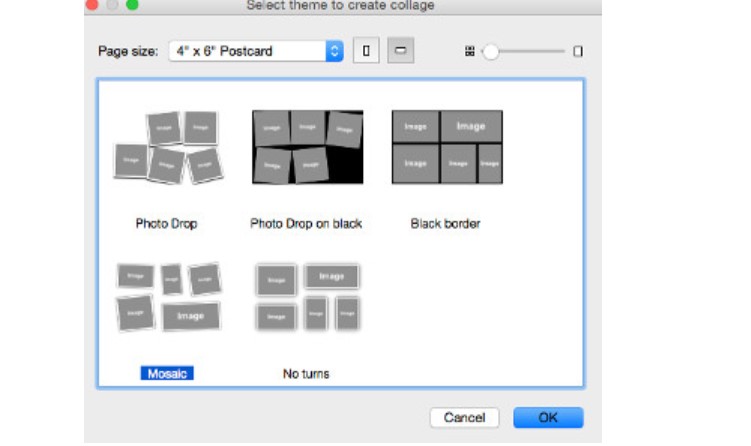Choose the No turns theme thumbnail

click(307, 297)
